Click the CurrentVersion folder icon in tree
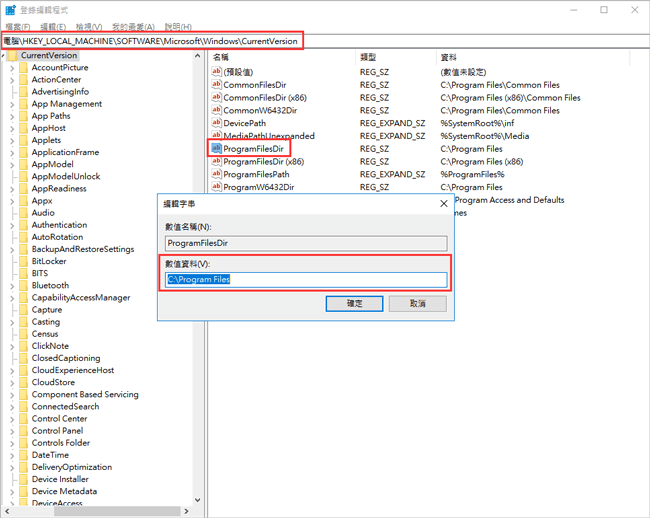This screenshot has height=518, width=650. pyautogui.click(x=12, y=56)
